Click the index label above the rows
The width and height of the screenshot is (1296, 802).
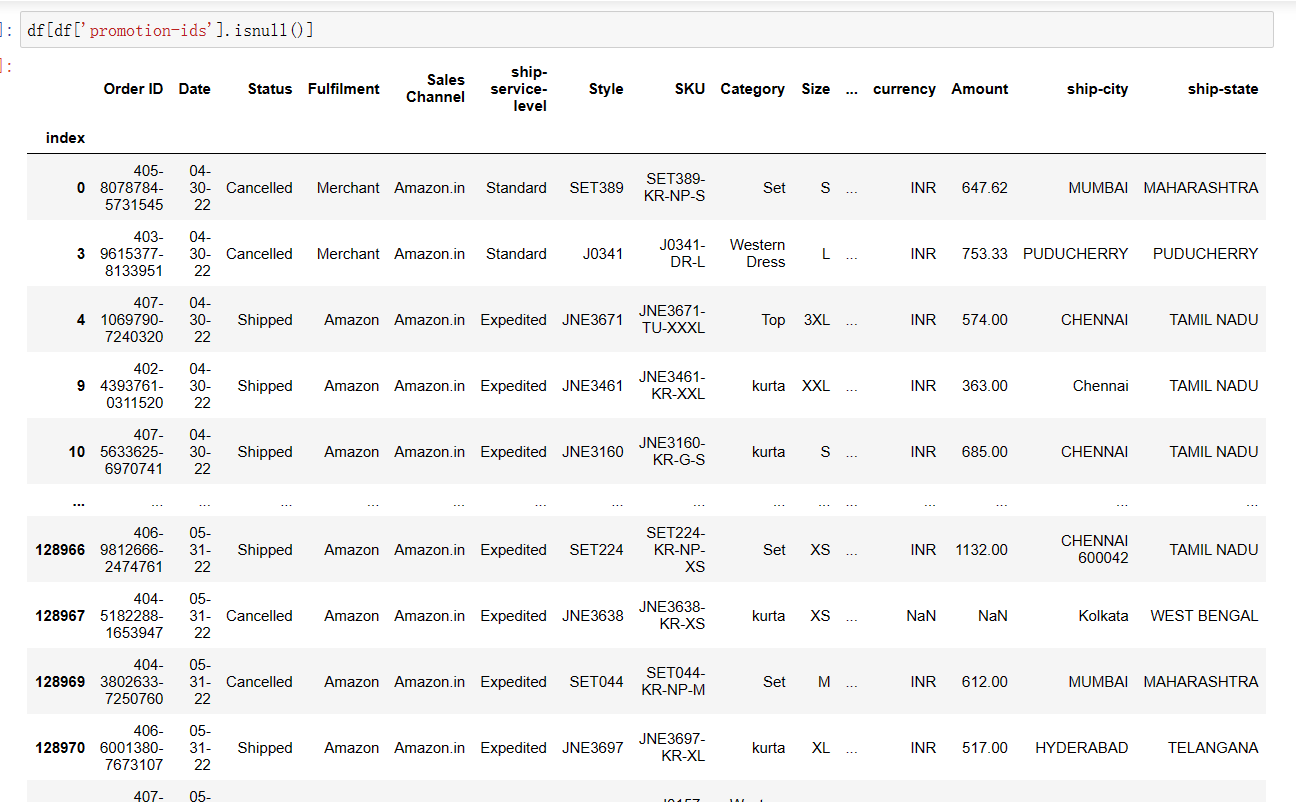click(x=65, y=138)
